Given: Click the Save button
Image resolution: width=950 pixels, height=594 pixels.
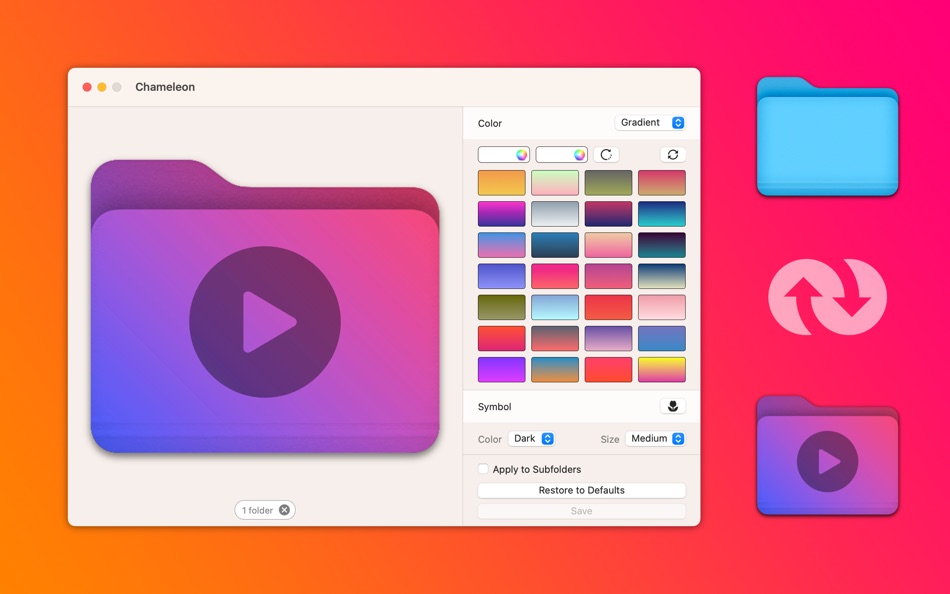Looking at the screenshot, I should pos(582,511).
